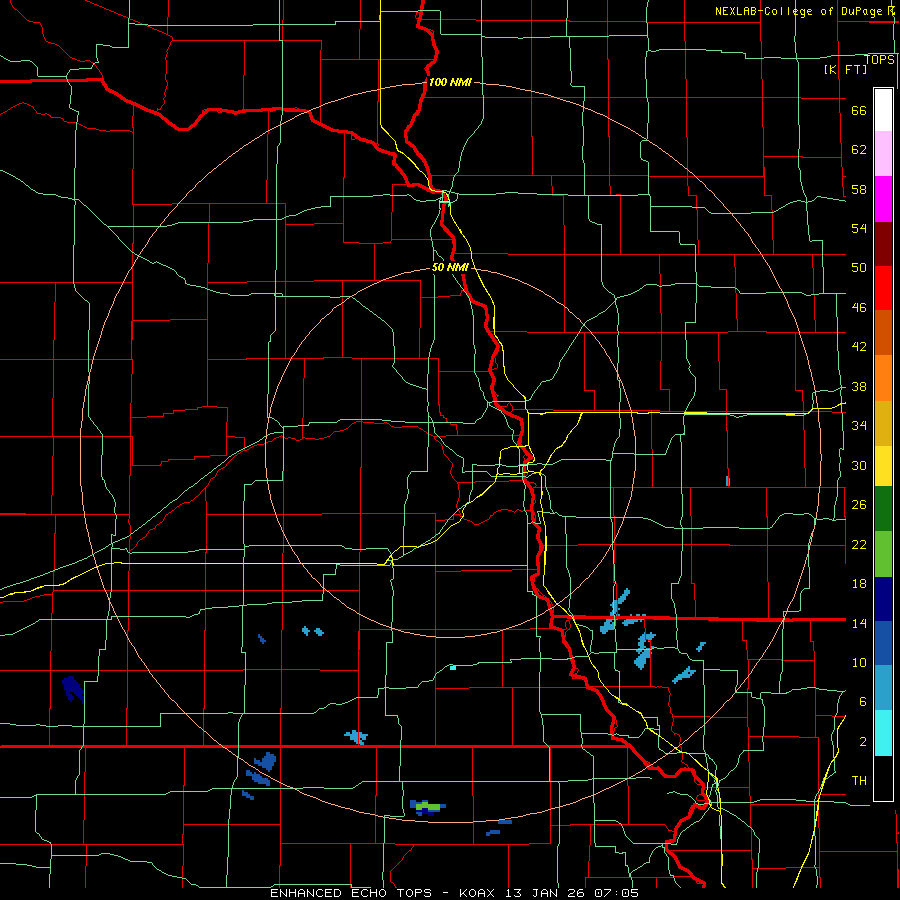Click the light green legend swatch
The height and width of the screenshot is (900, 900).
click(883, 554)
